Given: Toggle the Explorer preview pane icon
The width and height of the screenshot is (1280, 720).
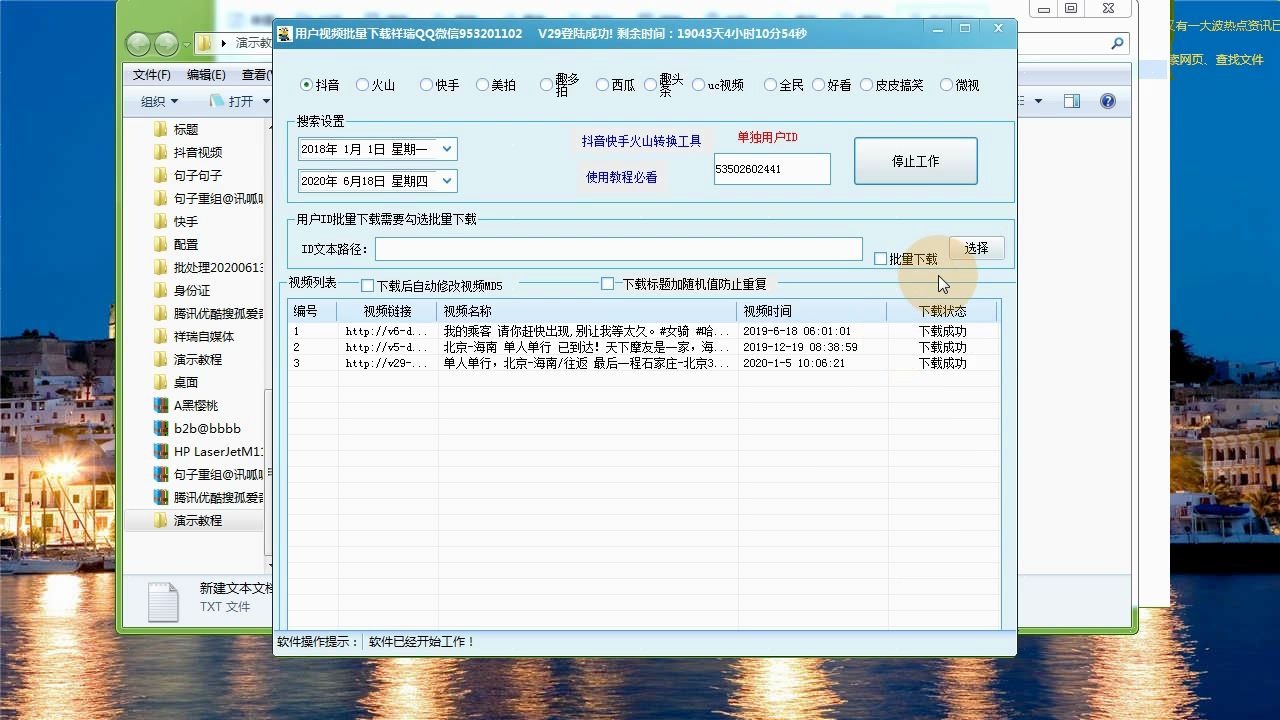Looking at the screenshot, I should pos(1071,101).
